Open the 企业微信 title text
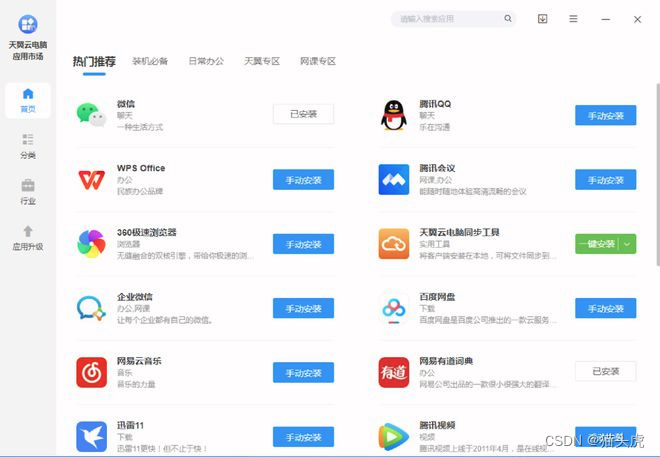 pyautogui.click(x=135, y=297)
